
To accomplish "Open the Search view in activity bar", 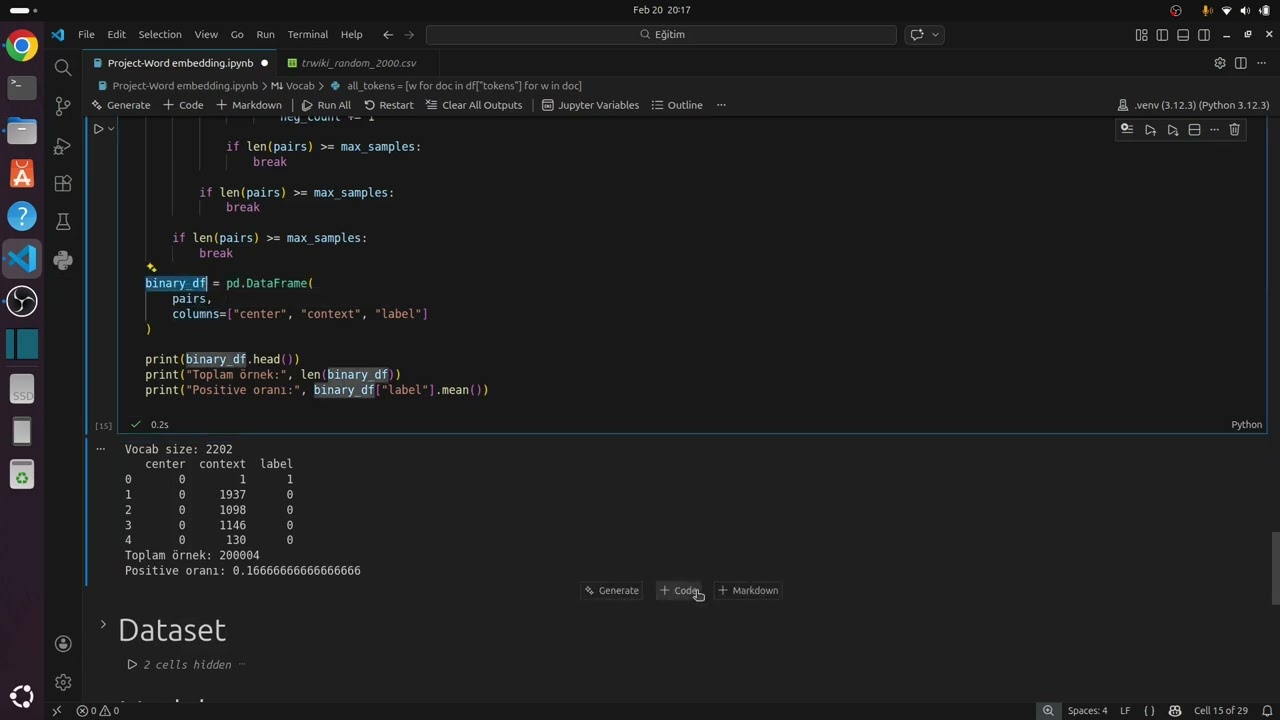I will pyautogui.click(x=63, y=67).
